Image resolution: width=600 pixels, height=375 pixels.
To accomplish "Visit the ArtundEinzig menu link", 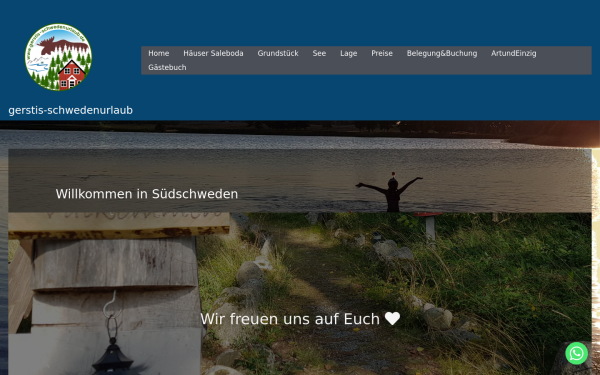I will tap(514, 54).
